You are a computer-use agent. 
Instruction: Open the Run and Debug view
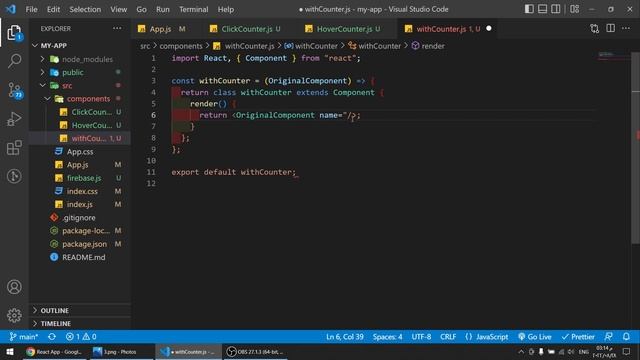[x=14, y=119]
